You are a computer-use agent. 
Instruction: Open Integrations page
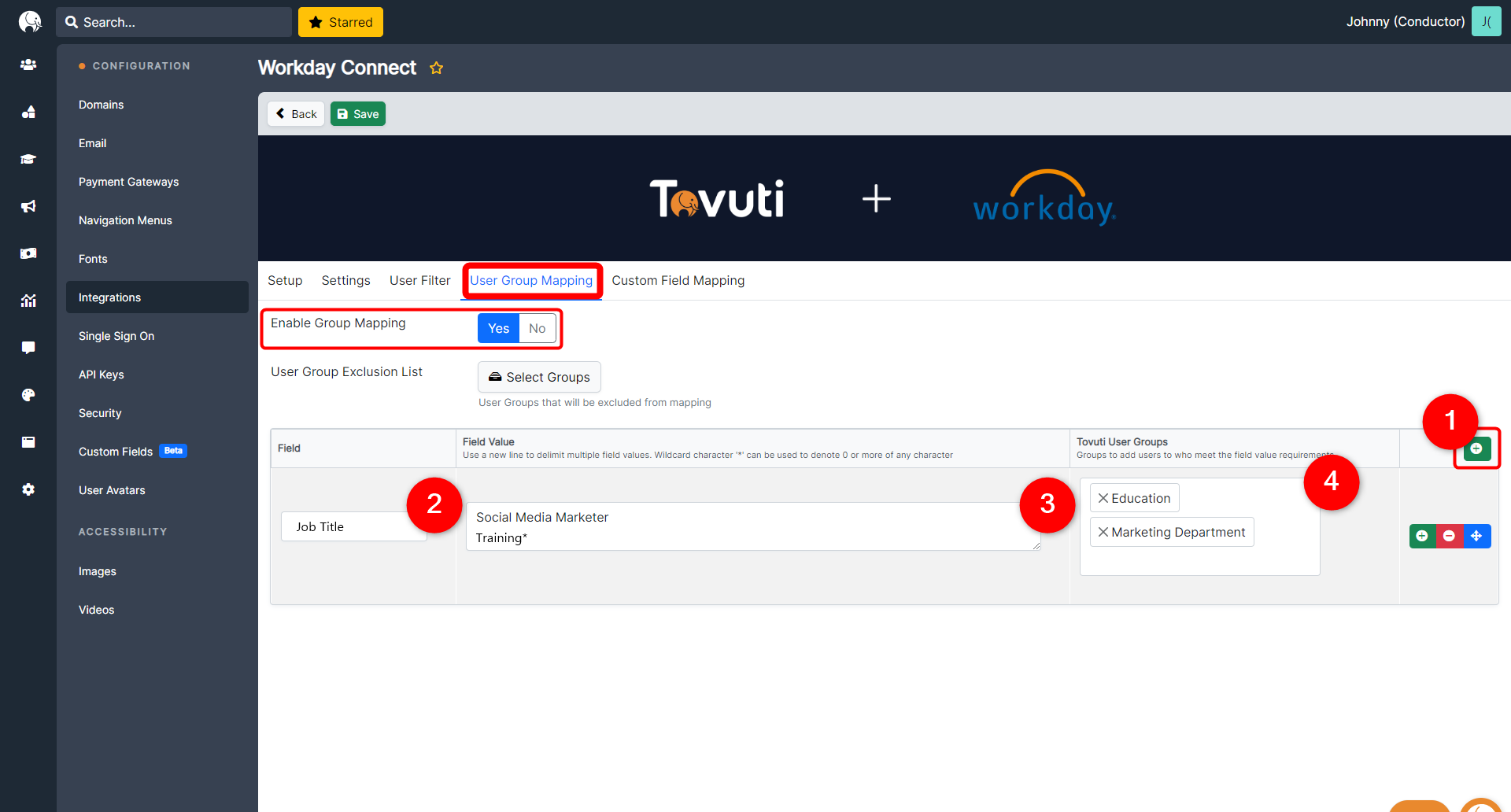coord(157,297)
